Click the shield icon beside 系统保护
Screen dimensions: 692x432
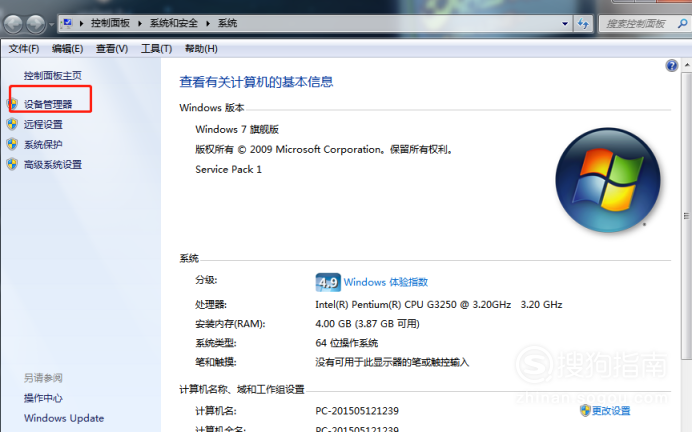pyautogui.click(x=12, y=144)
